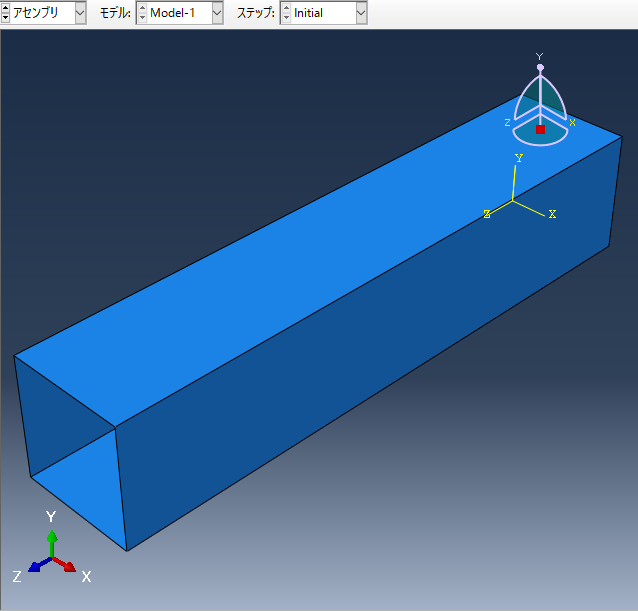Viewport: 638px width, 611px height.
Task: Select the yellow datum coordinate system origin
Action: (513, 201)
